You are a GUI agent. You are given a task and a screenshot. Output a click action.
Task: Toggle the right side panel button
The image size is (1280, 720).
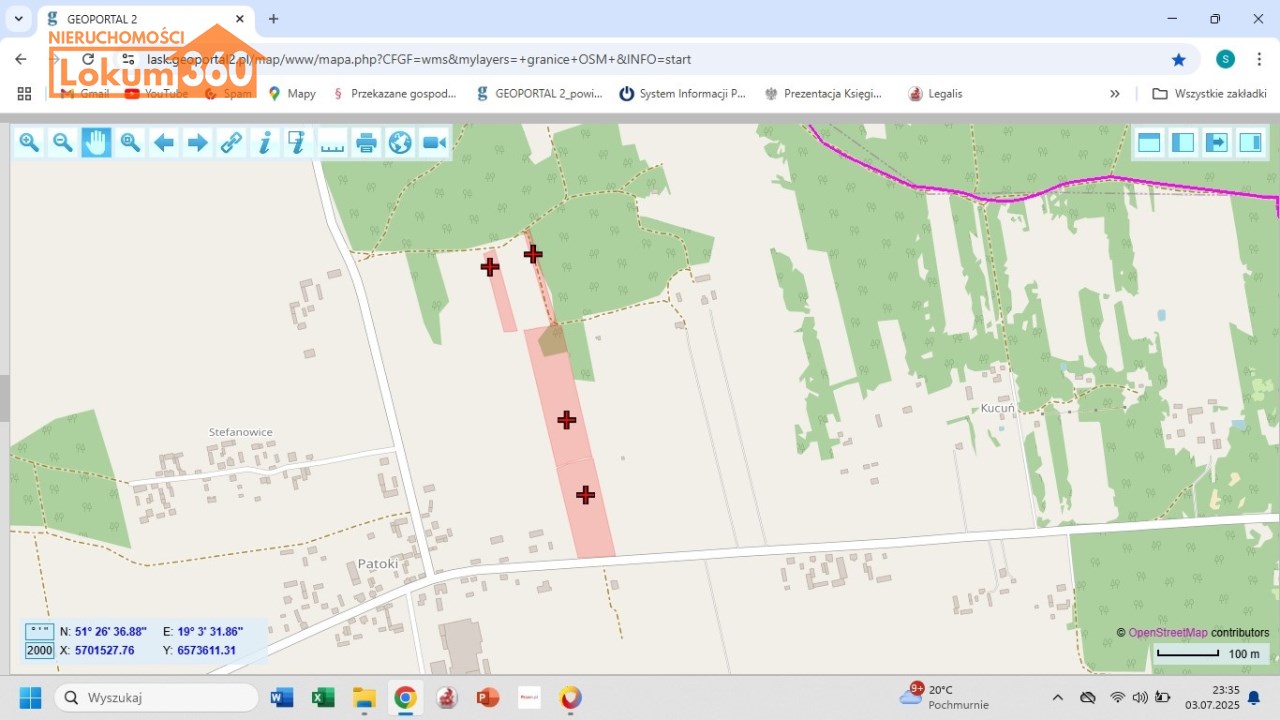click(1251, 143)
